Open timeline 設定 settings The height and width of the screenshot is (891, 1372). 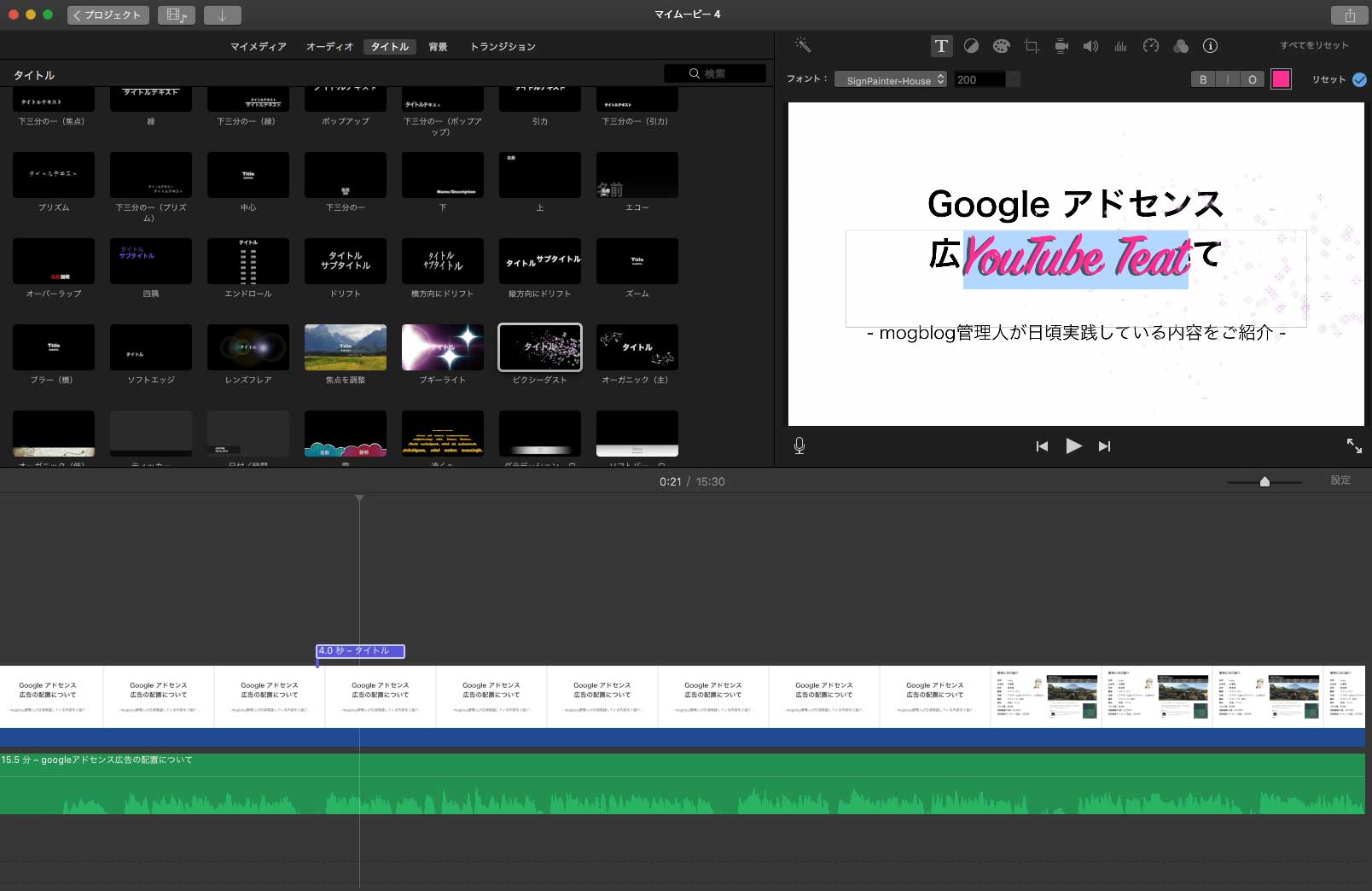pyautogui.click(x=1340, y=480)
